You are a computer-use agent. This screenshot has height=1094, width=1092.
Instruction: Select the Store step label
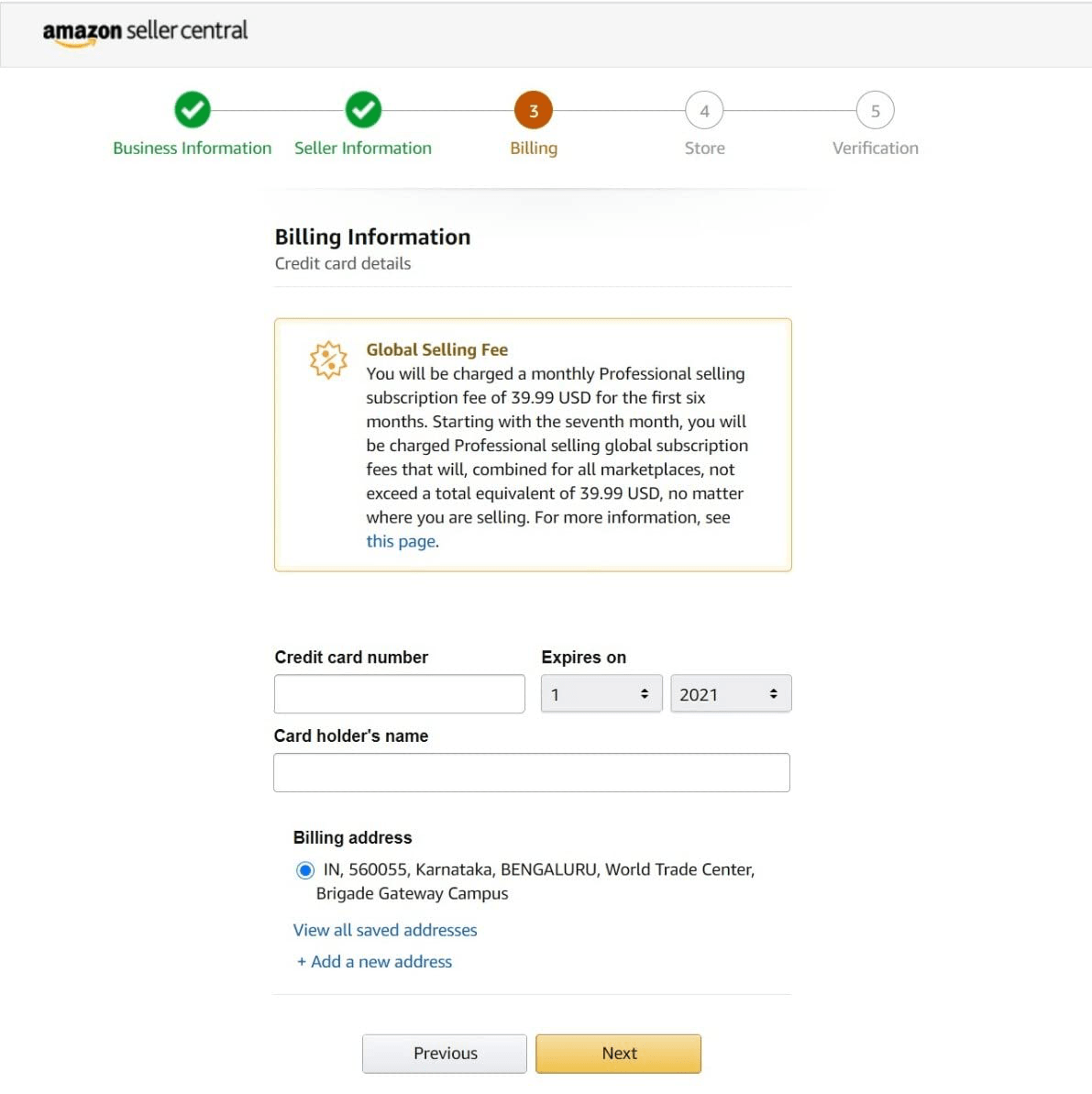click(x=704, y=148)
